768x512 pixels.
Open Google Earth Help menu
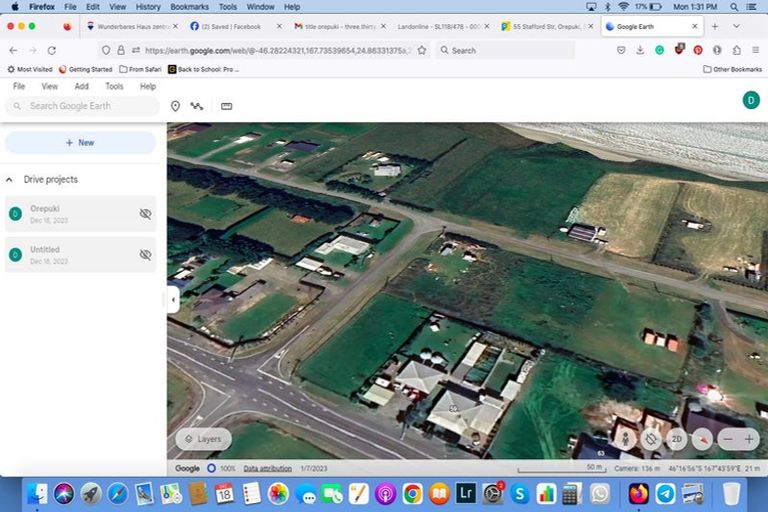148,86
